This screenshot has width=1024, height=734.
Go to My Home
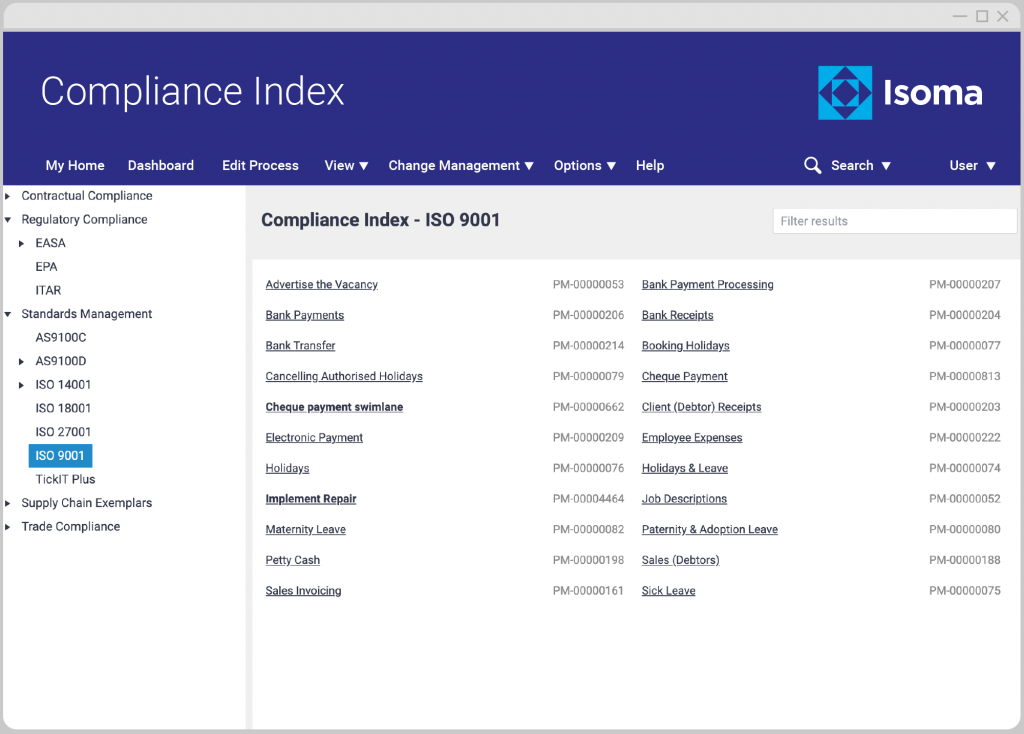pos(75,165)
